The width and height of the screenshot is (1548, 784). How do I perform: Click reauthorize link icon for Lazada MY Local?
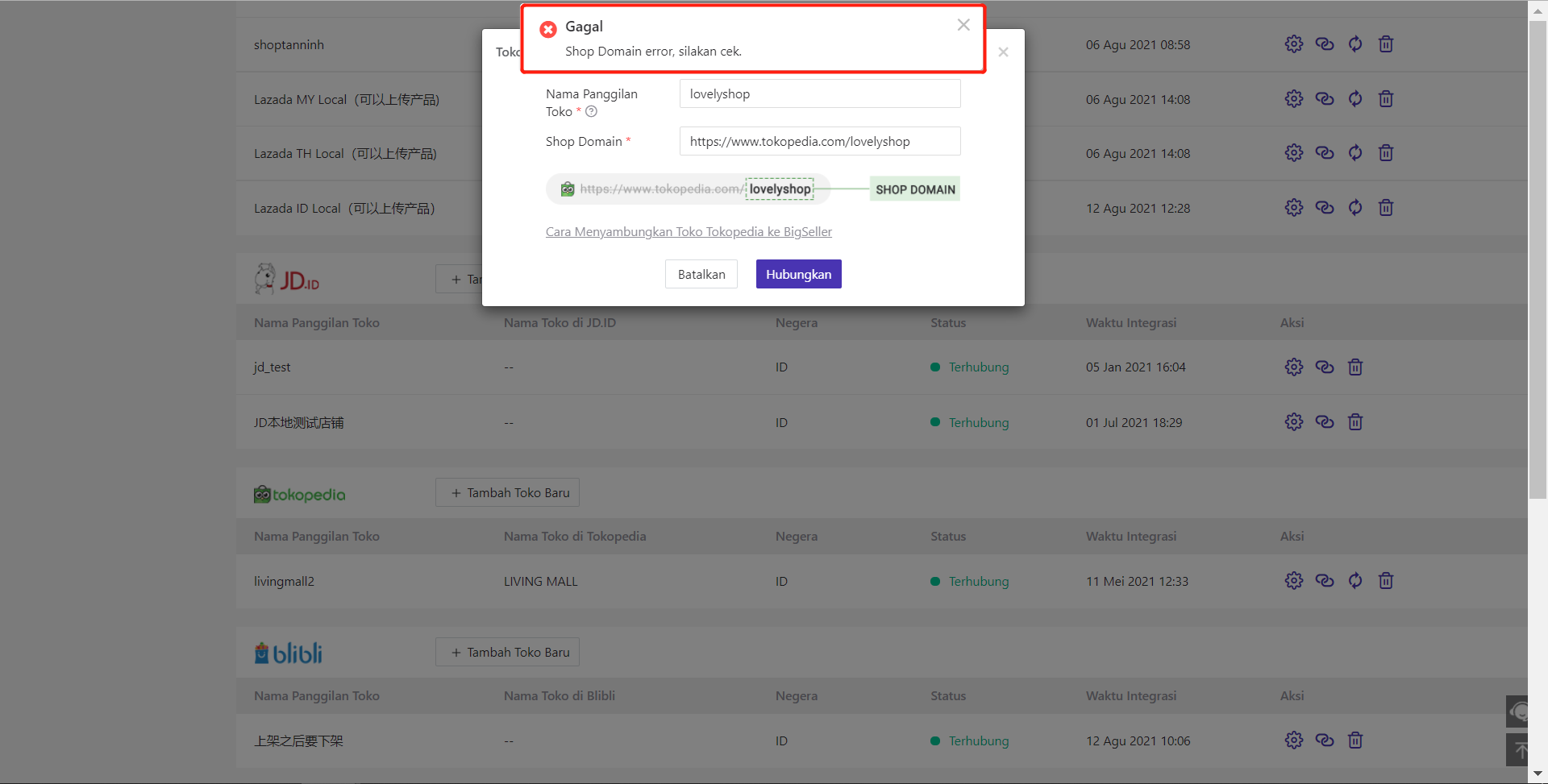click(1324, 99)
